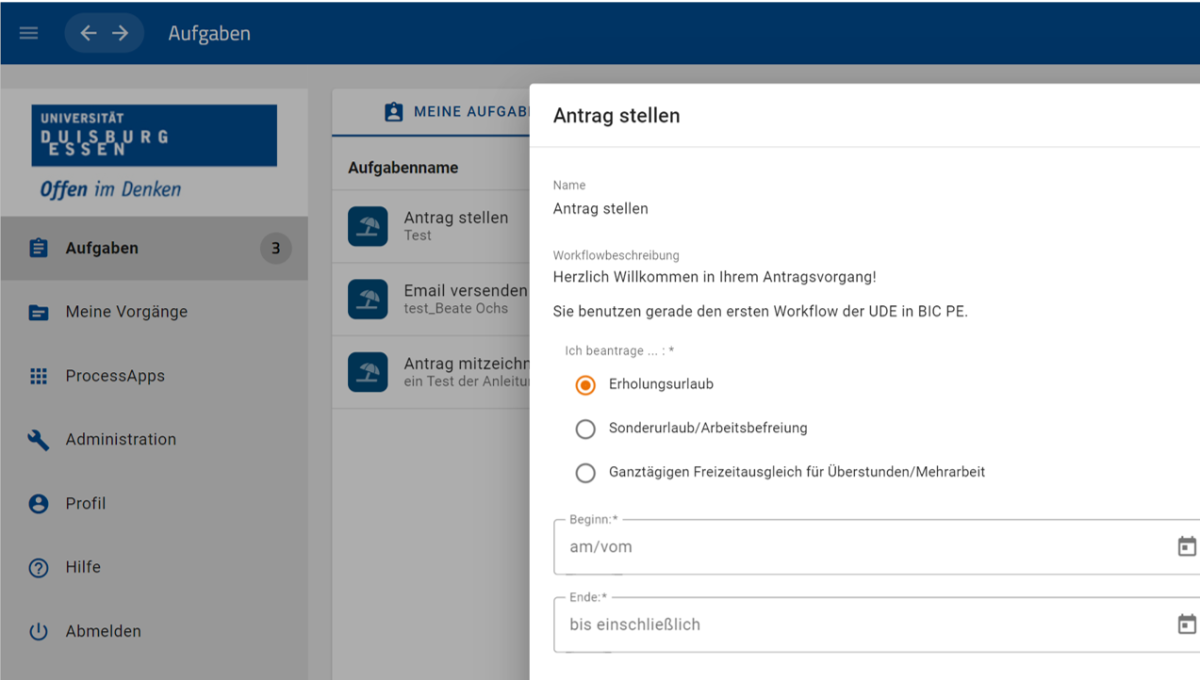Select the Erholungsurlaub radio button
The image size is (1200, 680).
pos(586,385)
